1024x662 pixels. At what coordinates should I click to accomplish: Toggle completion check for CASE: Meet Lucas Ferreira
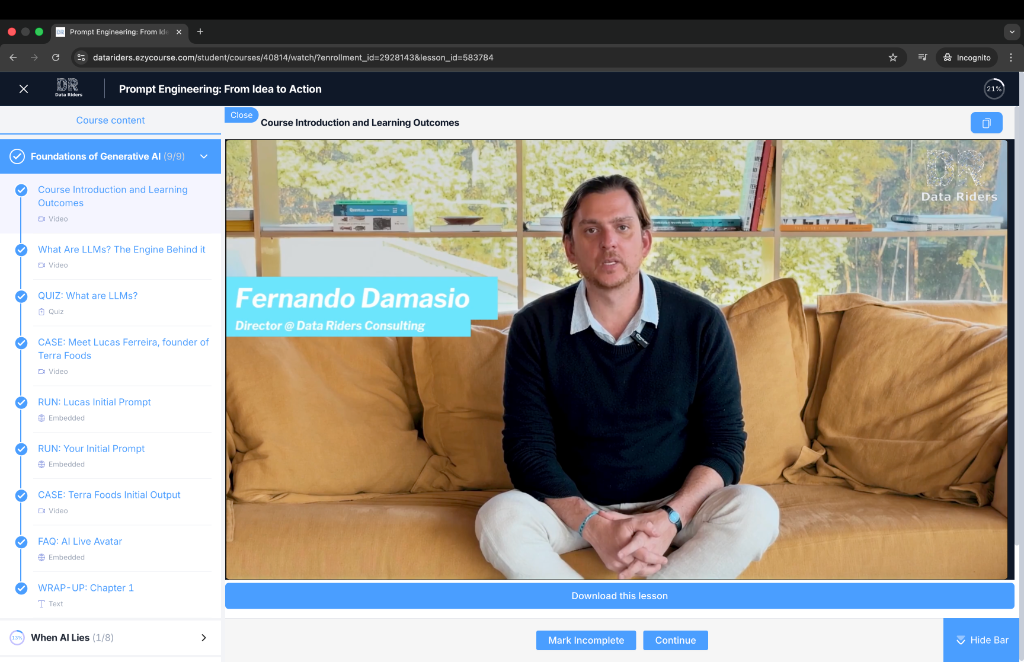coord(22,343)
